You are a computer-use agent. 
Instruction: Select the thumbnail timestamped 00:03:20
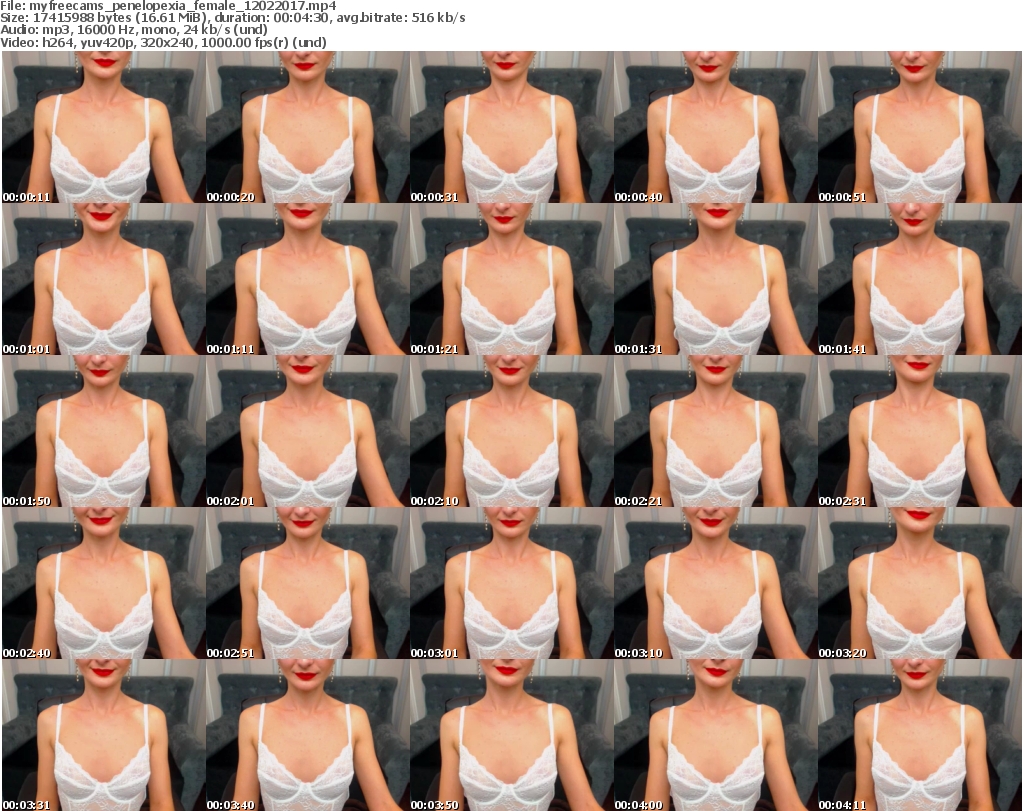(920, 583)
